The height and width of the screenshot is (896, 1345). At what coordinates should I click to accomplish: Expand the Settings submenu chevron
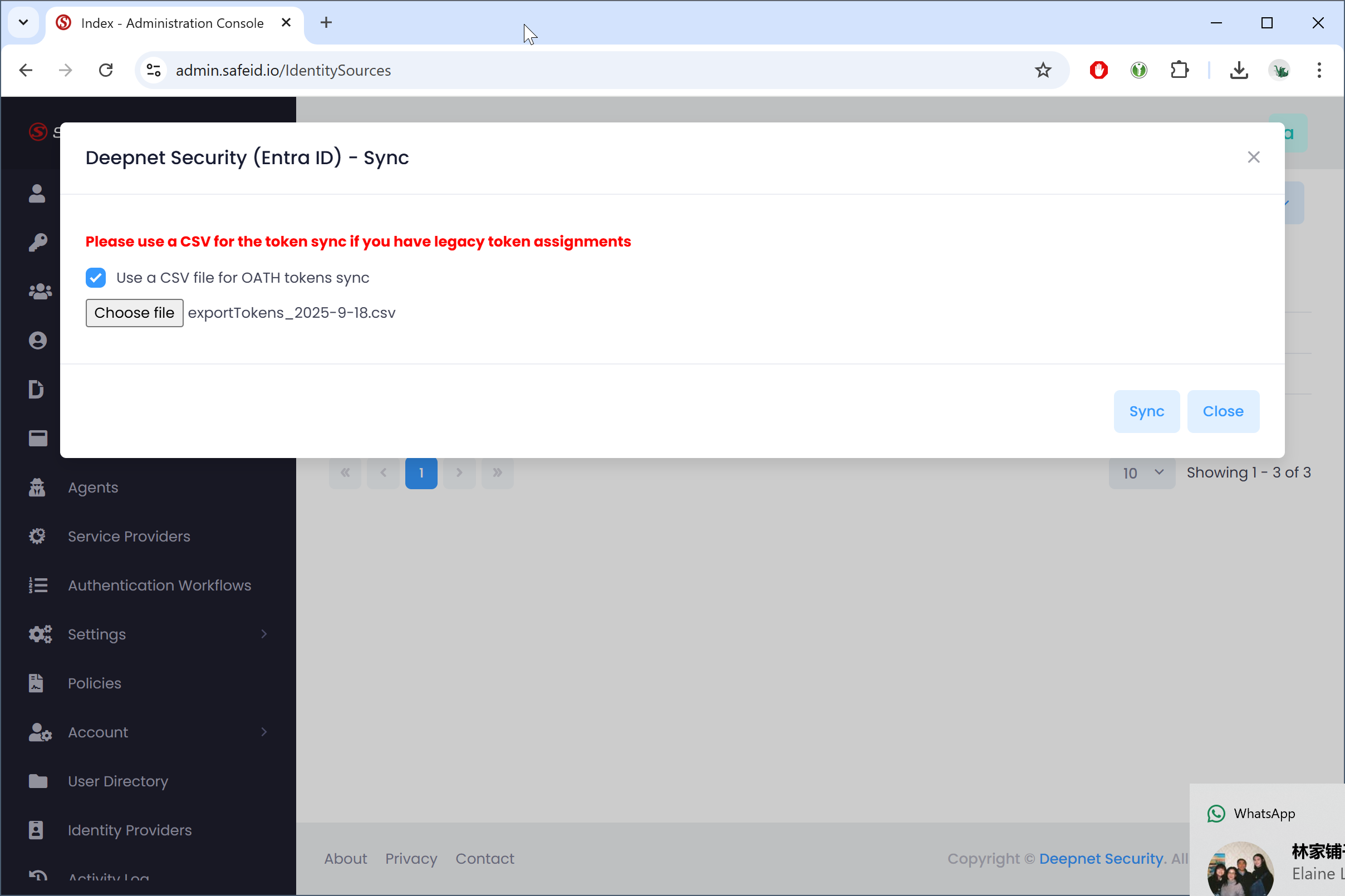(x=263, y=634)
